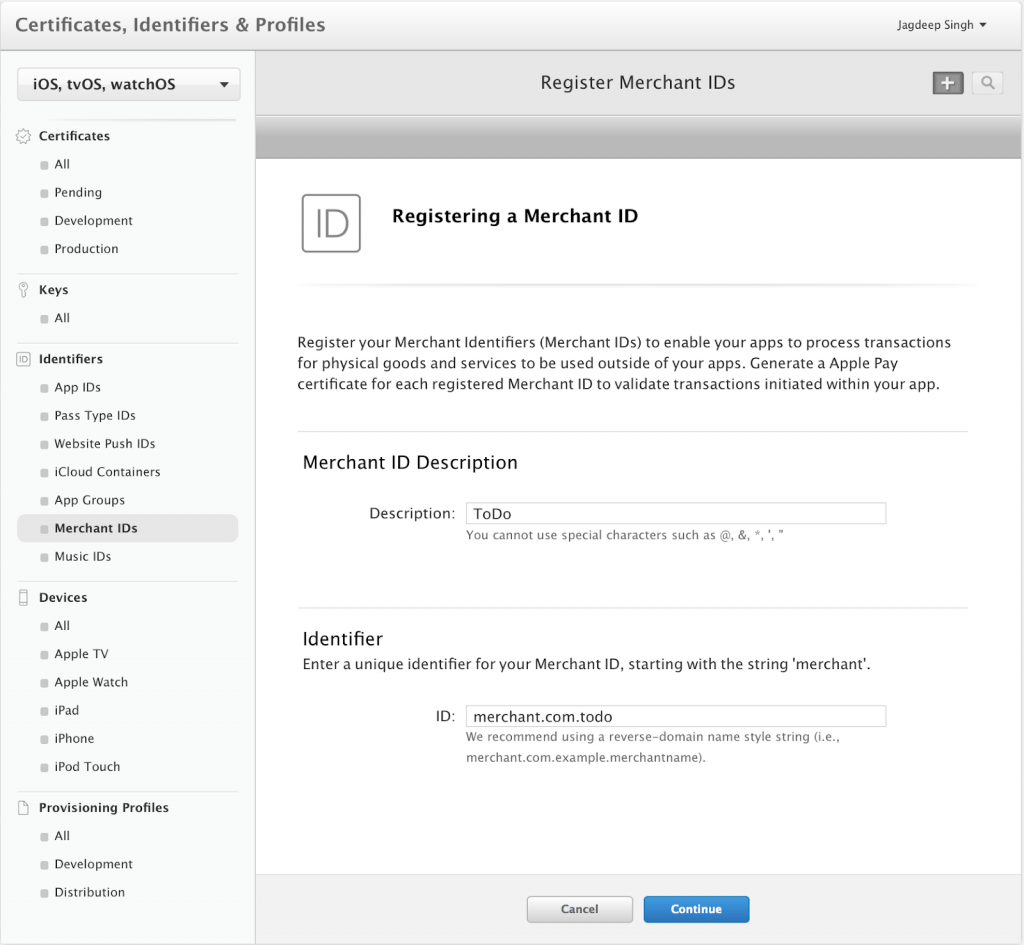Screen dimensions: 1024x945
Task: Focus the merchant ID identifier field
Action: coord(675,717)
